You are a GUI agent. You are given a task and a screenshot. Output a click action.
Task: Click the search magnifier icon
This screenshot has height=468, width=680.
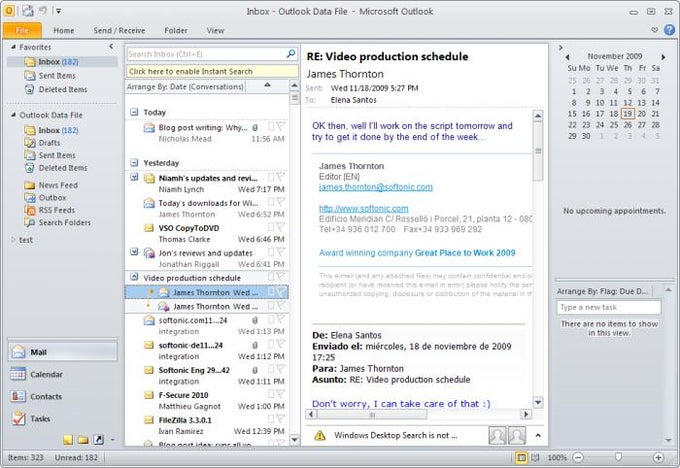tap(291, 53)
